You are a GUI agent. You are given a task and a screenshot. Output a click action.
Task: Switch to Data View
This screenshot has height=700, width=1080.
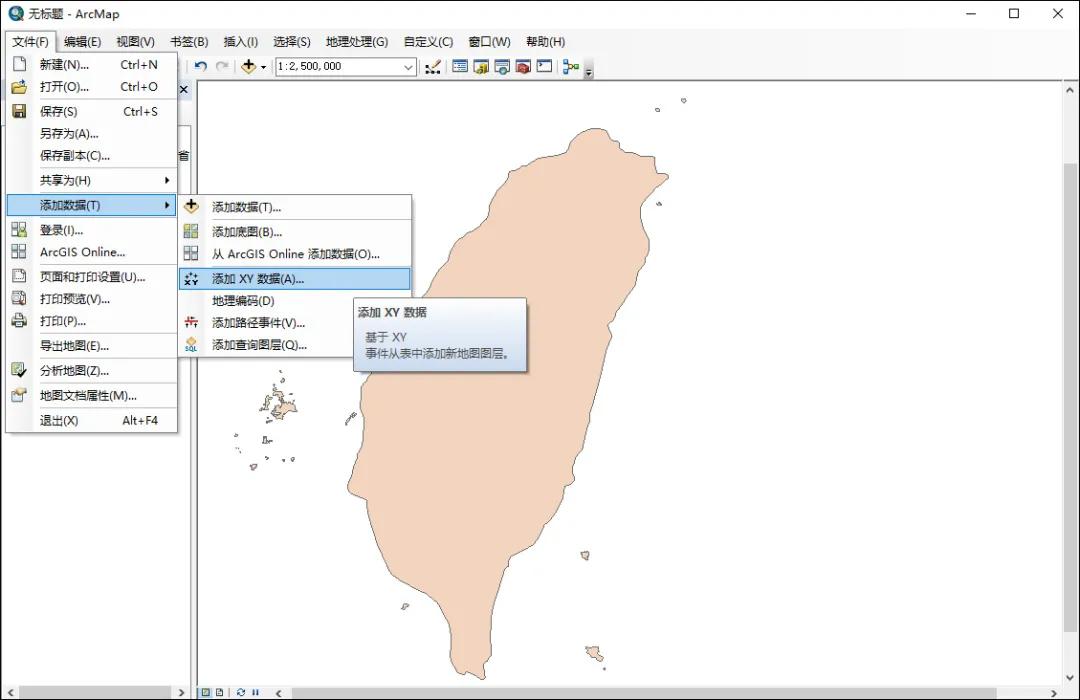(206, 692)
